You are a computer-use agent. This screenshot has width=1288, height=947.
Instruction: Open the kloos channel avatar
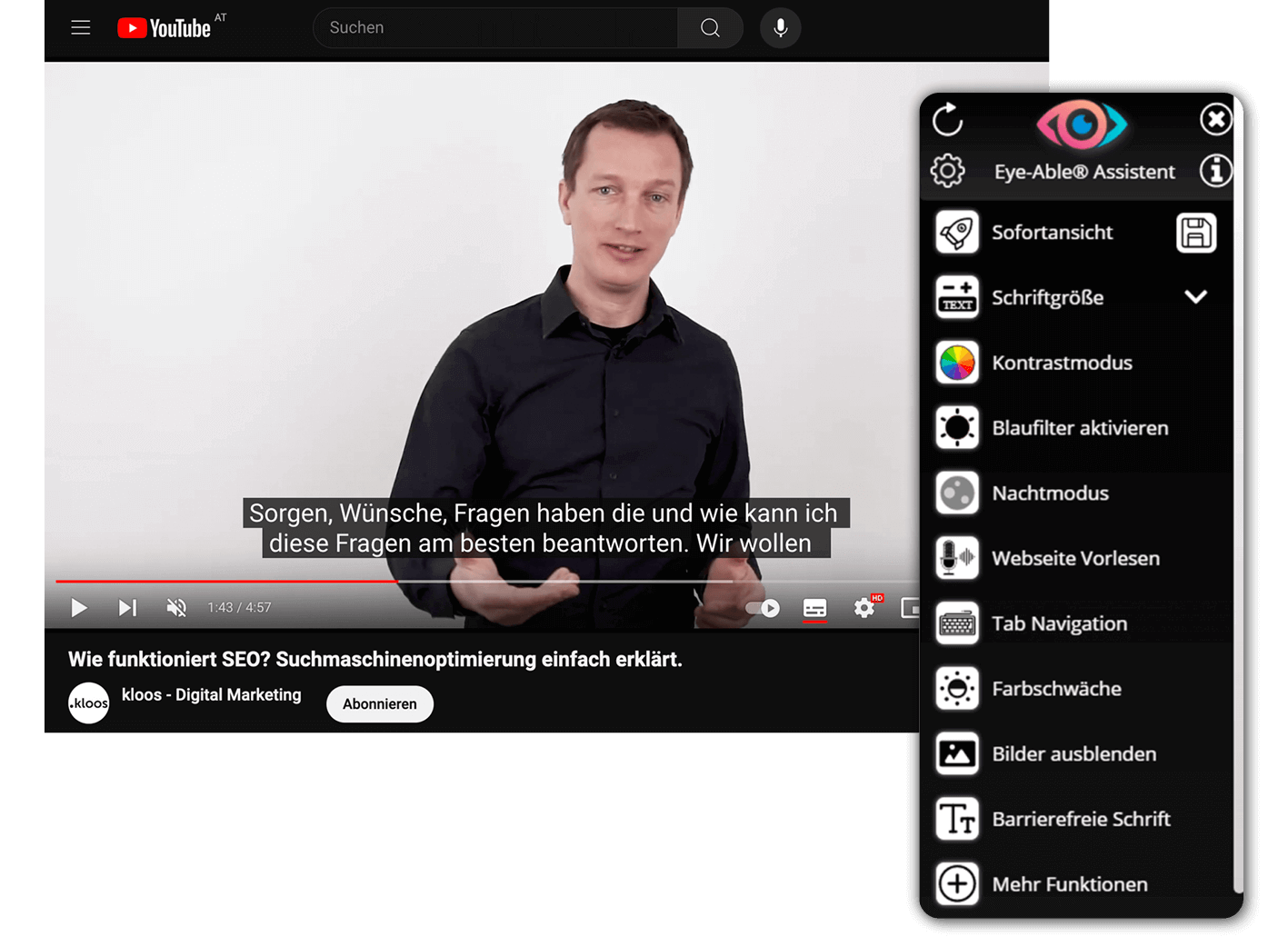click(x=89, y=703)
